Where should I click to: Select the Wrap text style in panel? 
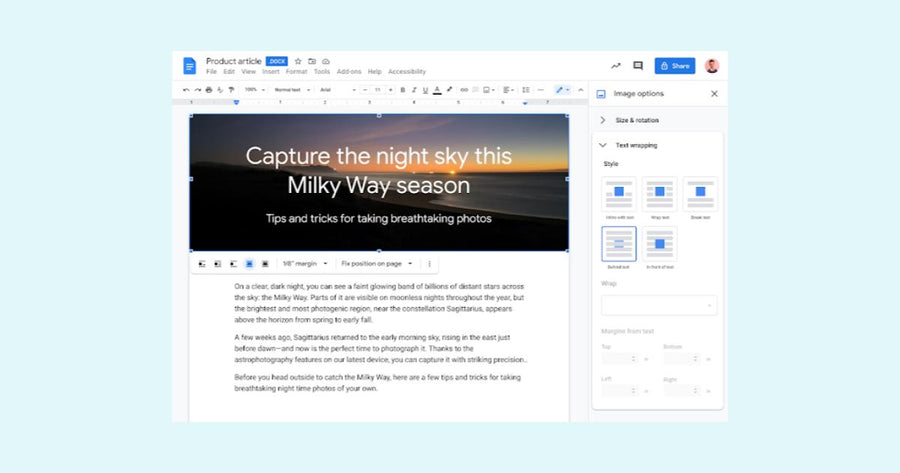coord(660,195)
